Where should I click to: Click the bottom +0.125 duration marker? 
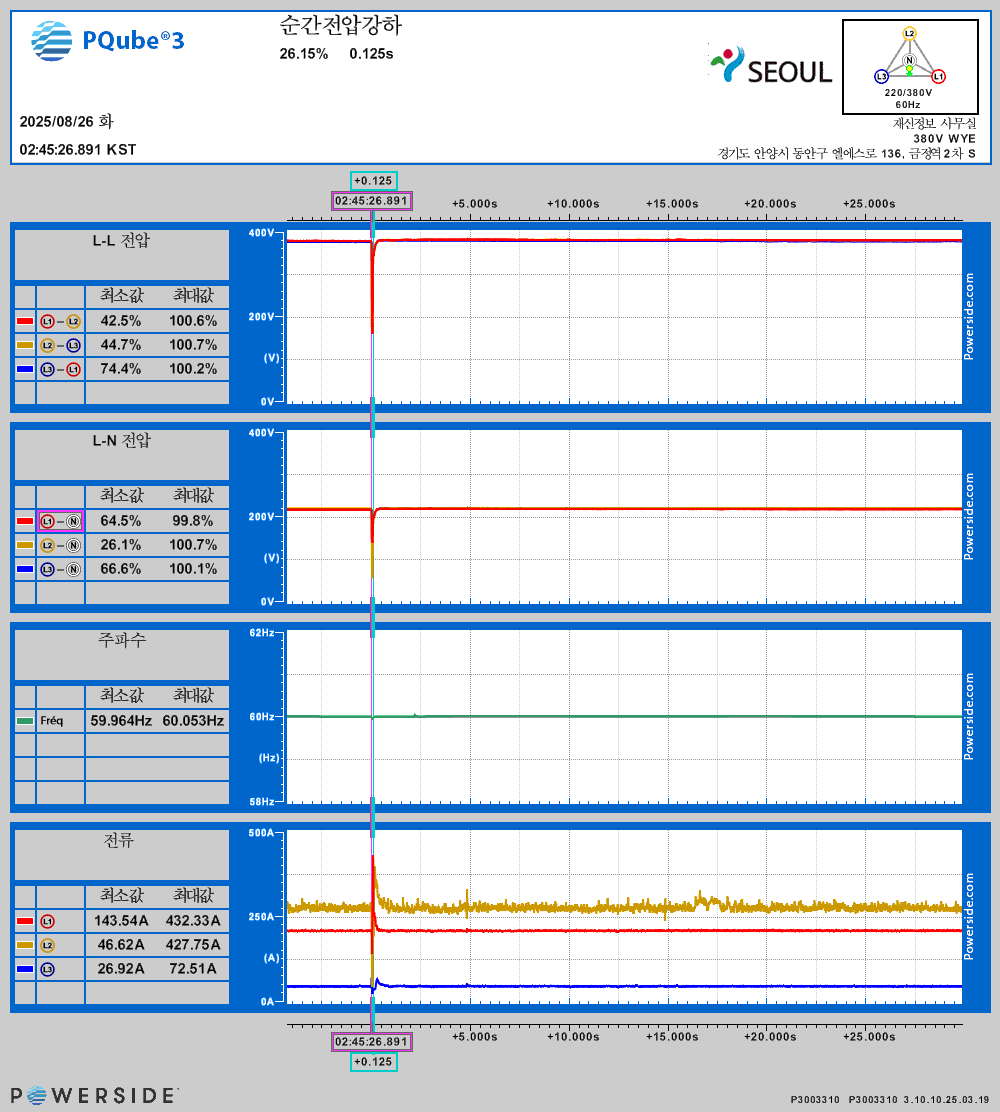tap(373, 1061)
